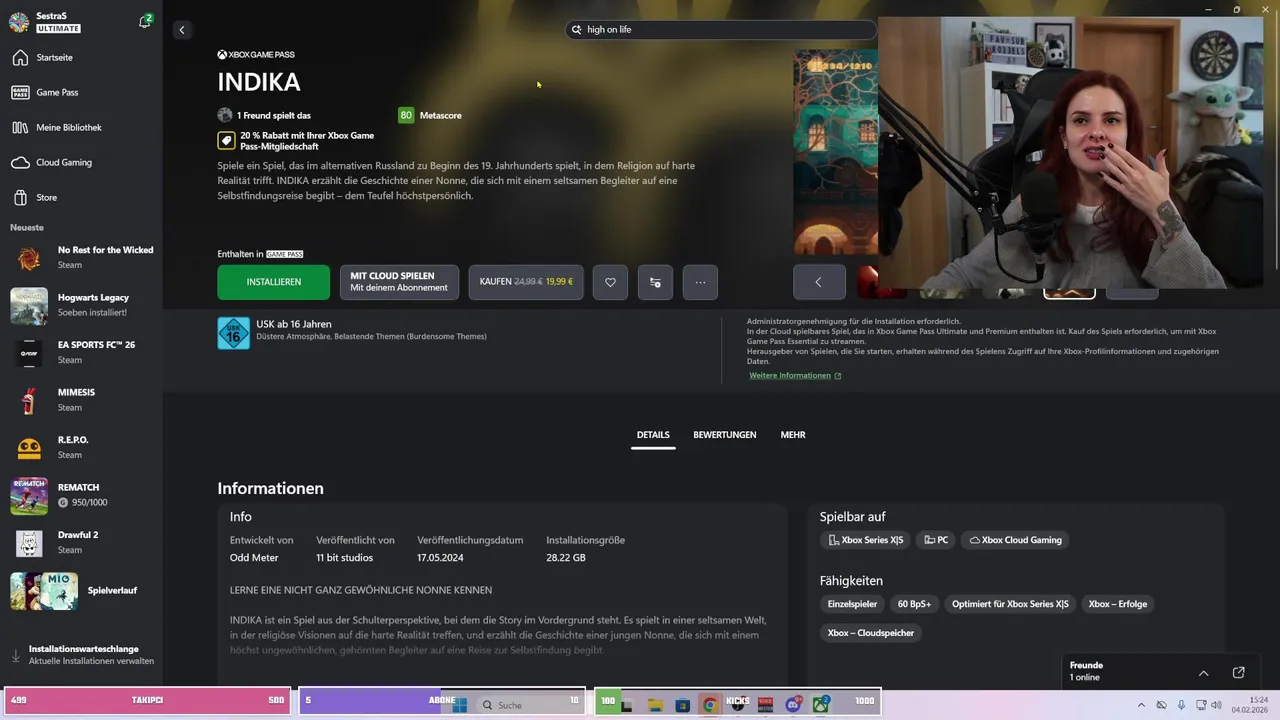Screen dimensions: 1280x720
Task: Pop out the Freunde panel
Action: (1238, 673)
